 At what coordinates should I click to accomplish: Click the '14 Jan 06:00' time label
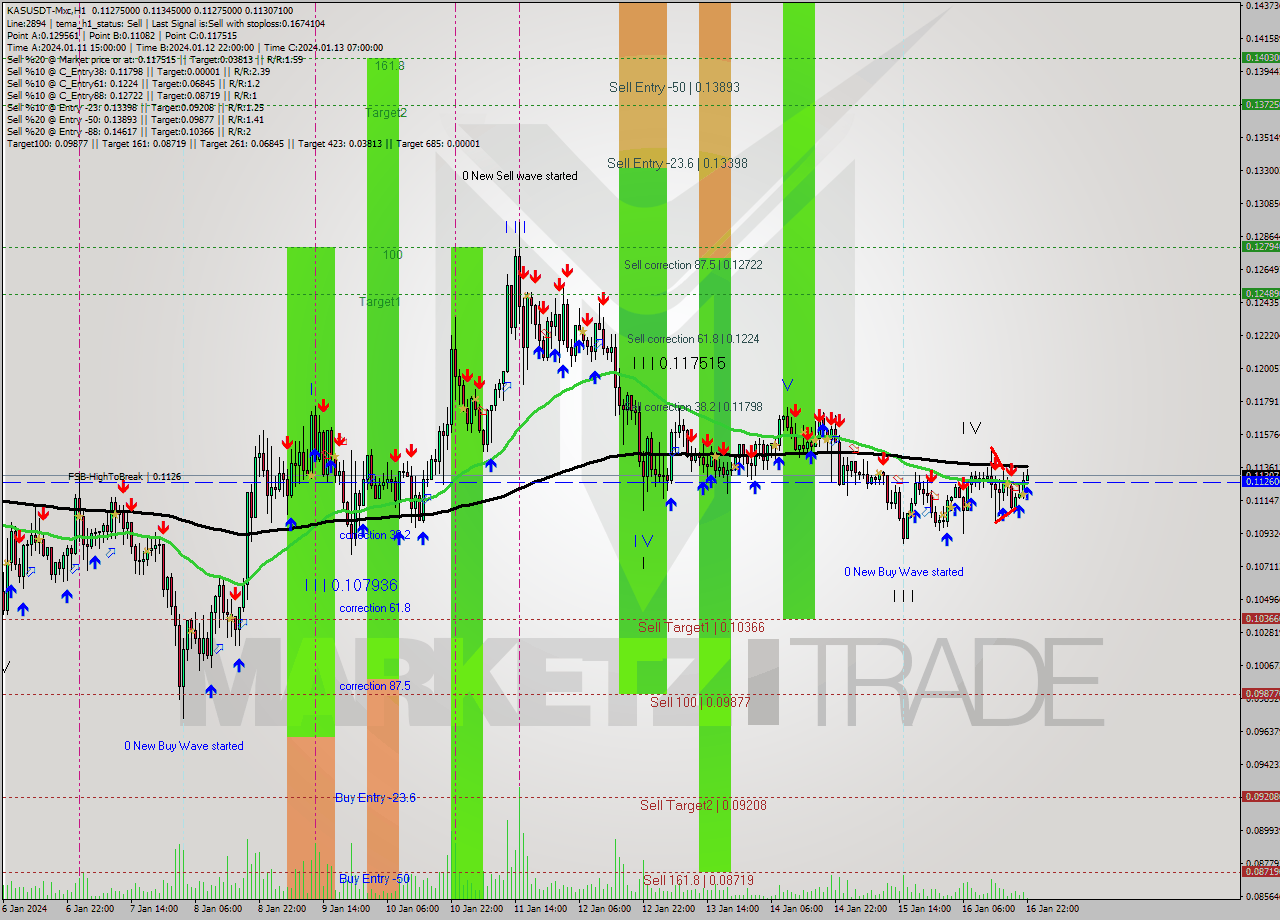(796, 909)
